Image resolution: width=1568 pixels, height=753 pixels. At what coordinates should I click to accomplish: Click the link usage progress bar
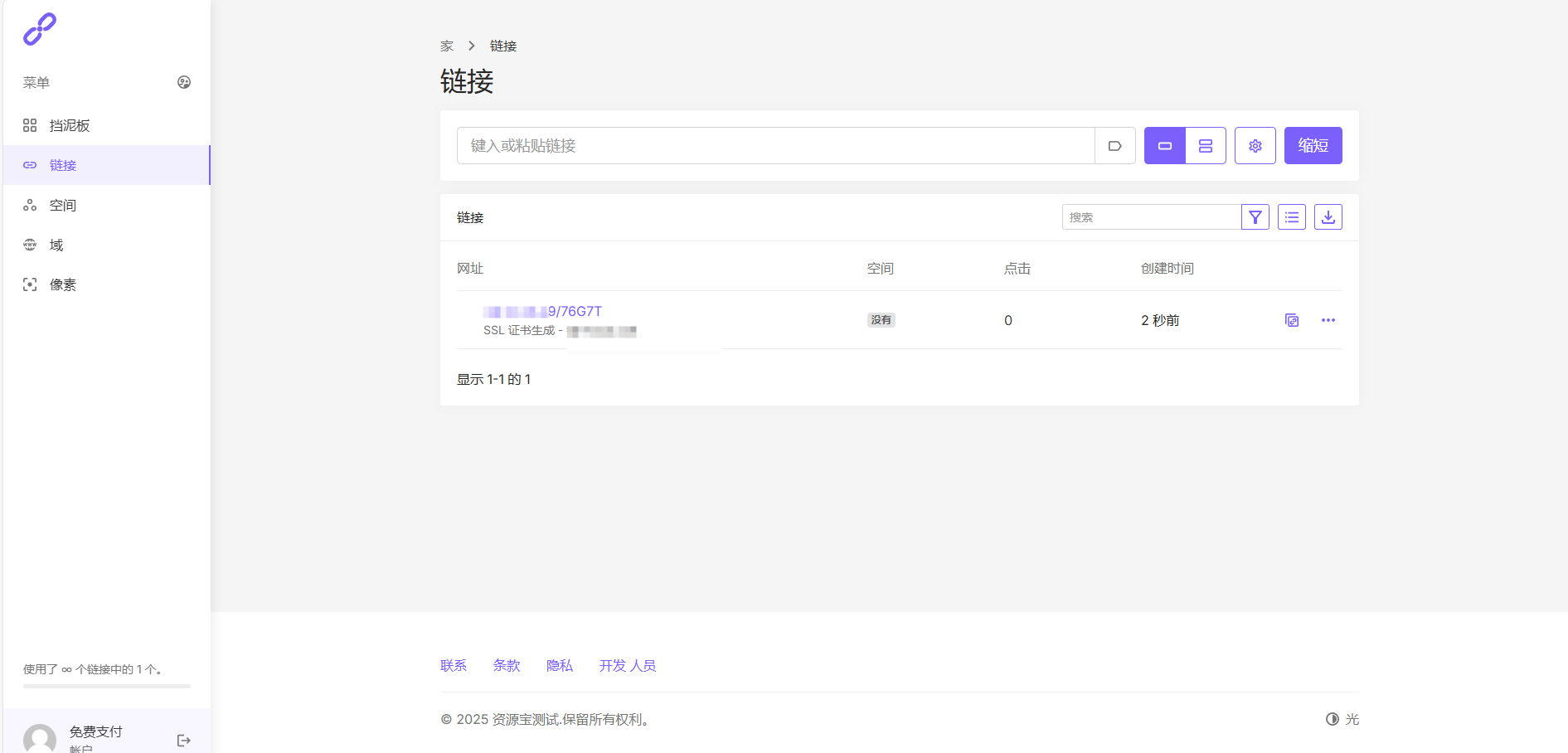[107, 686]
